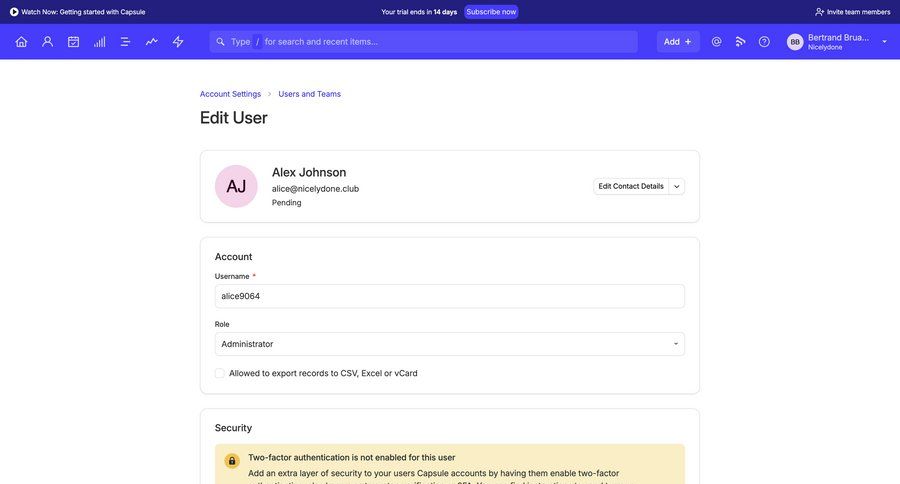Open the activity feed icon
Viewport: 900px width, 484px height.
tap(740, 42)
